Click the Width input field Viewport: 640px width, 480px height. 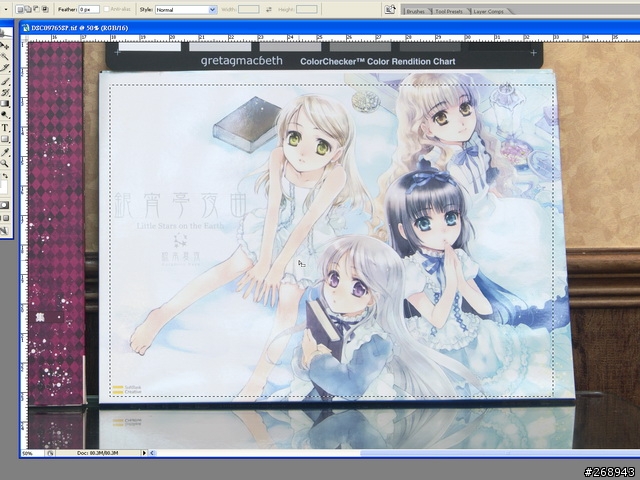pyautogui.click(x=249, y=9)
